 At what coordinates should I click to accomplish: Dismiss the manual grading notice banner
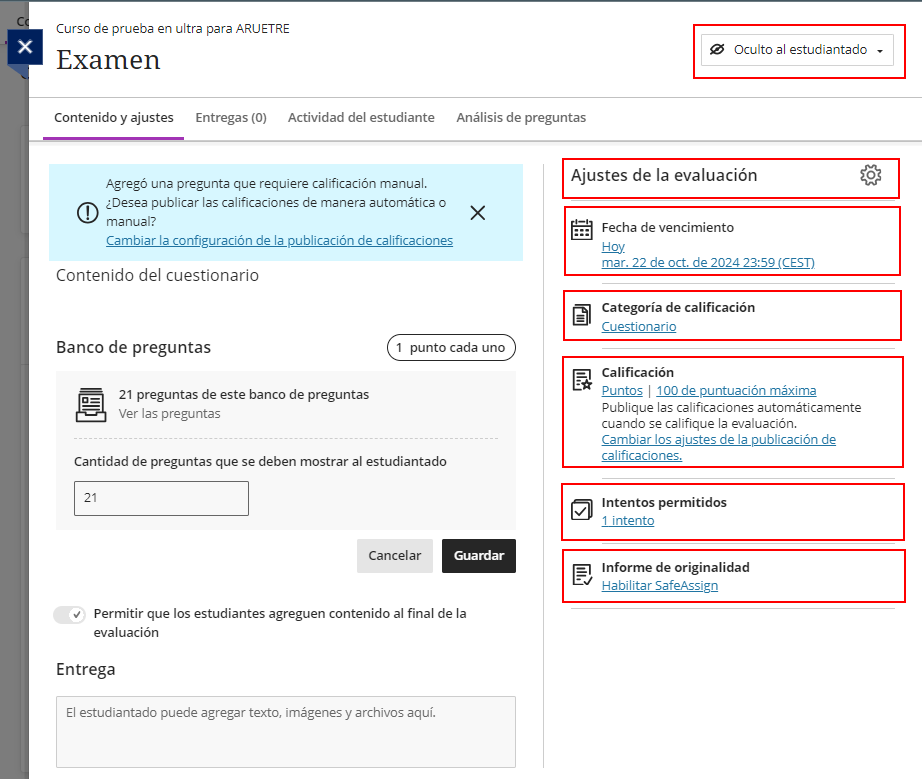pyautogui.click(x=477, y=212)
